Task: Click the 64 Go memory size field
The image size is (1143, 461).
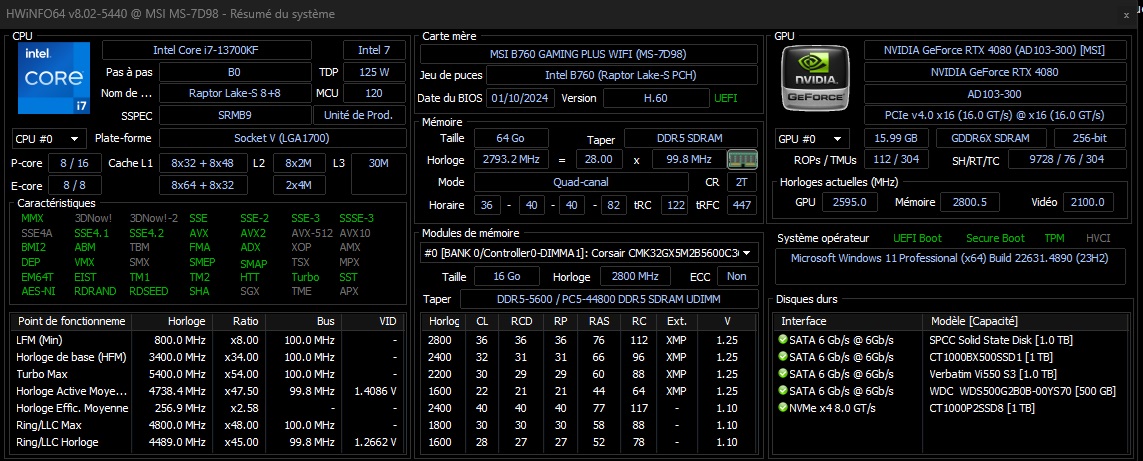Action: coord(510,139)
